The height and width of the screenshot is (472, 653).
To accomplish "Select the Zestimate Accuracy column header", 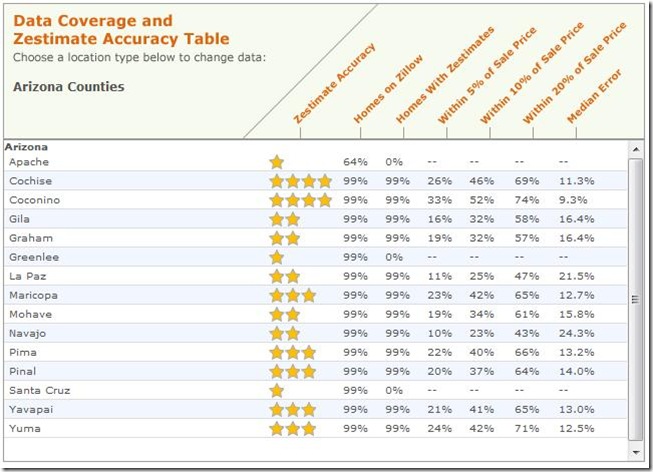I will 334,83.
